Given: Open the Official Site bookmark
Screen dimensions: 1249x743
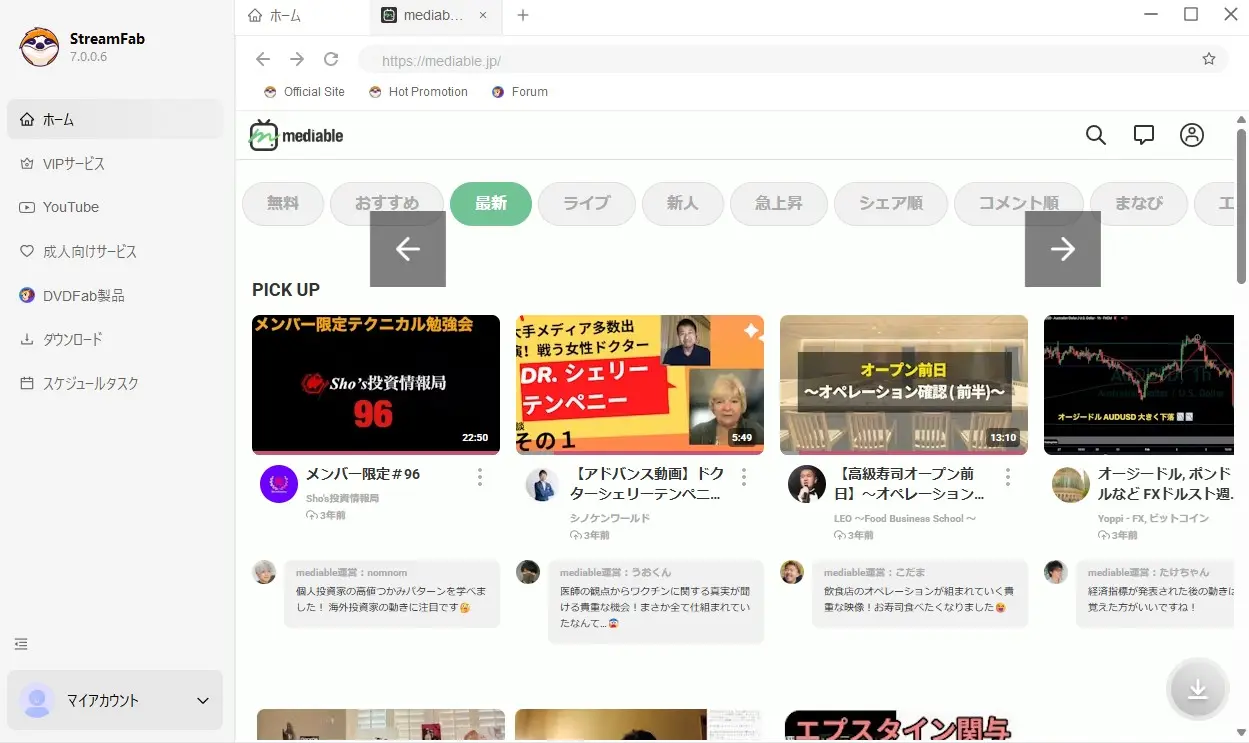Looking at the screenshot, I should coord(304,91).
